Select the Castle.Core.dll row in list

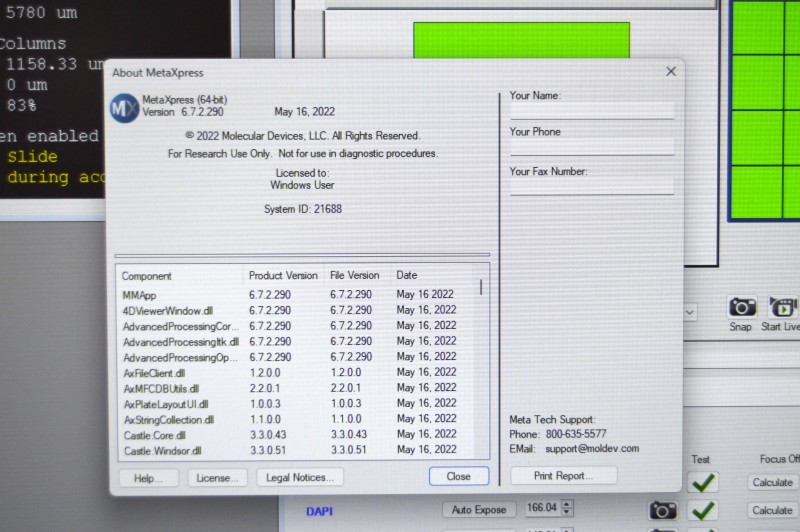tap(154, 435)
